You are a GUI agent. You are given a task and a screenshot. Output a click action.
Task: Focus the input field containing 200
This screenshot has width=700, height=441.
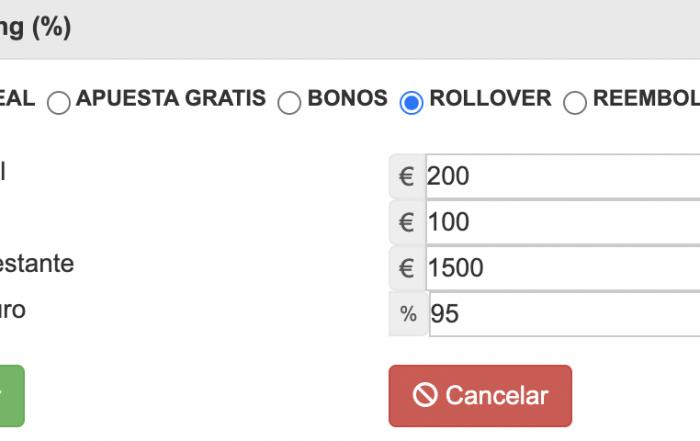(x=562, y=176)
